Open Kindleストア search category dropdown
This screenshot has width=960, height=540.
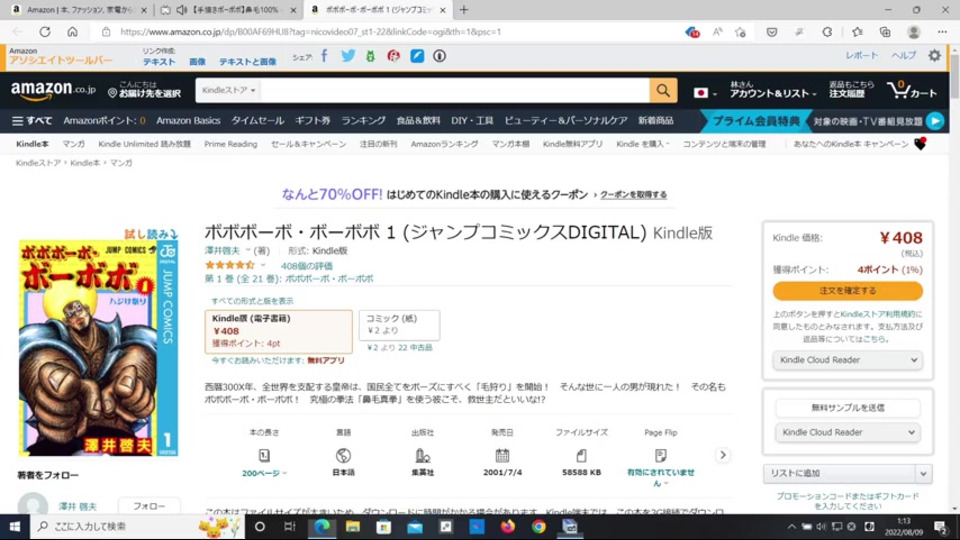pyautogui.click(x=228, y=91)
